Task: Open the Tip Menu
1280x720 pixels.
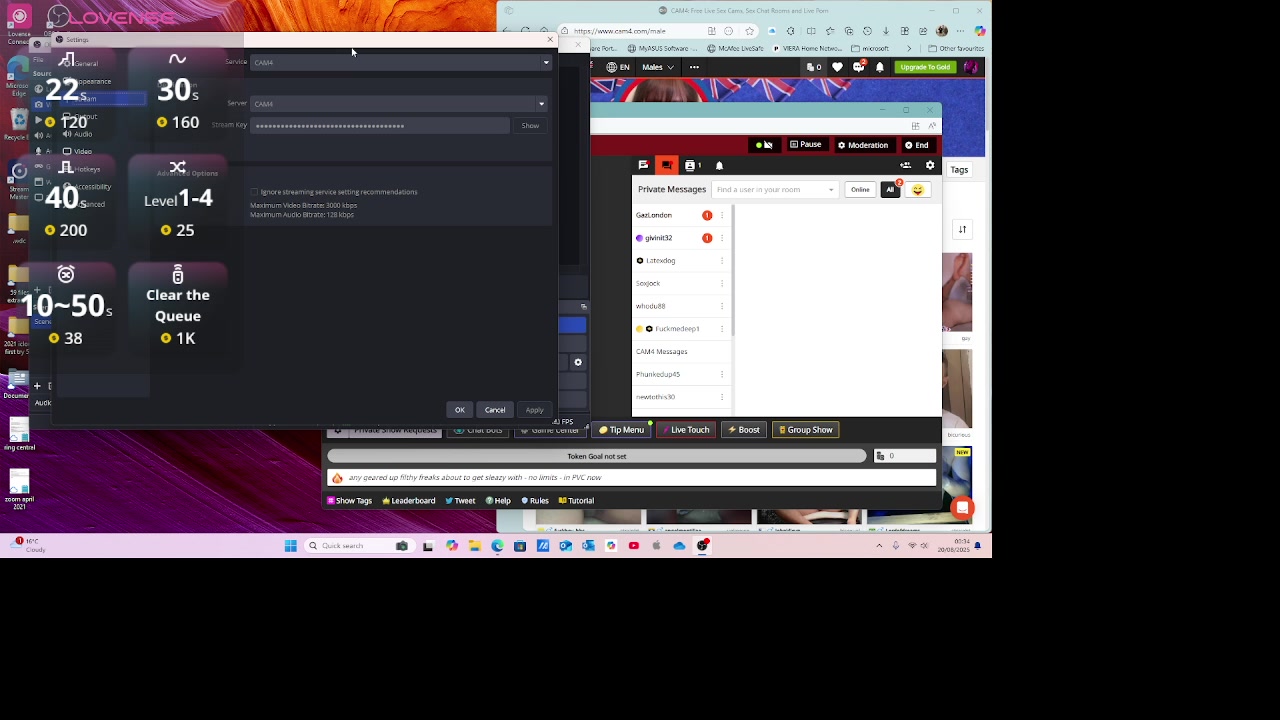Action: (621, 430)
